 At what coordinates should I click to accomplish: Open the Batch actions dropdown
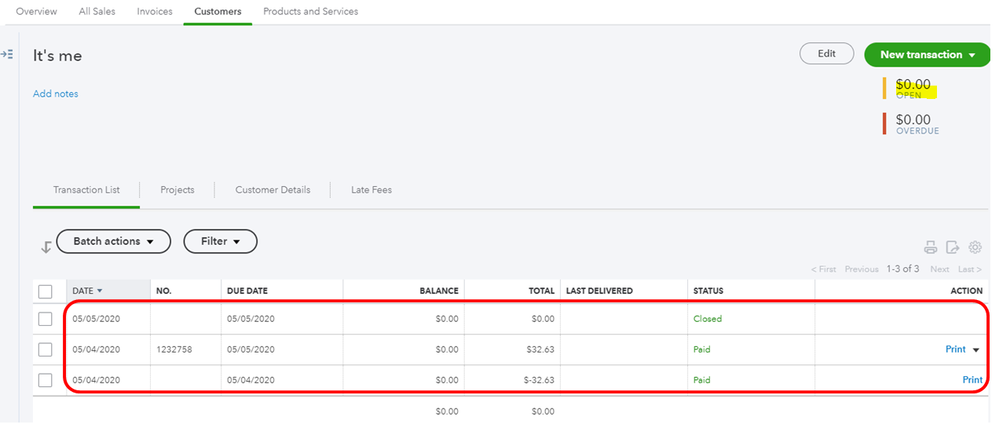114,242
